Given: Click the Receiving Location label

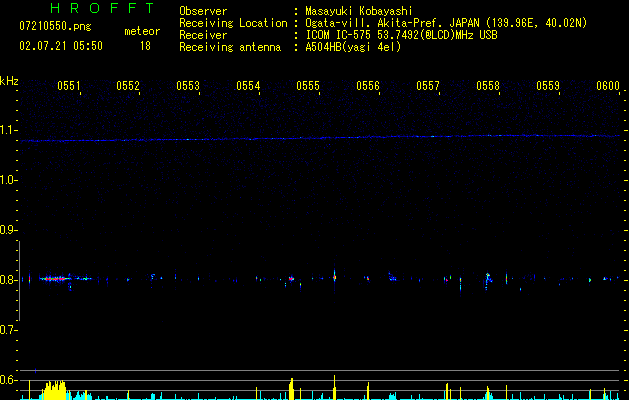Looking at the screenshot, I should coord(233,23).
